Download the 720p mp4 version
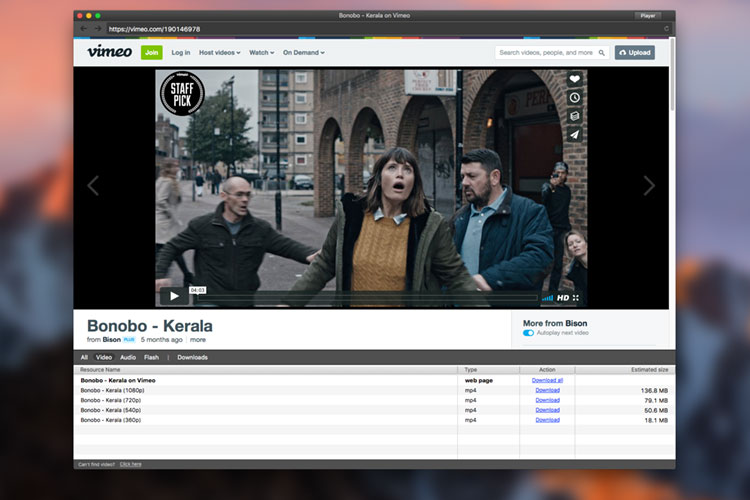This screenshot has height=500, width=750. pos(548,400)
